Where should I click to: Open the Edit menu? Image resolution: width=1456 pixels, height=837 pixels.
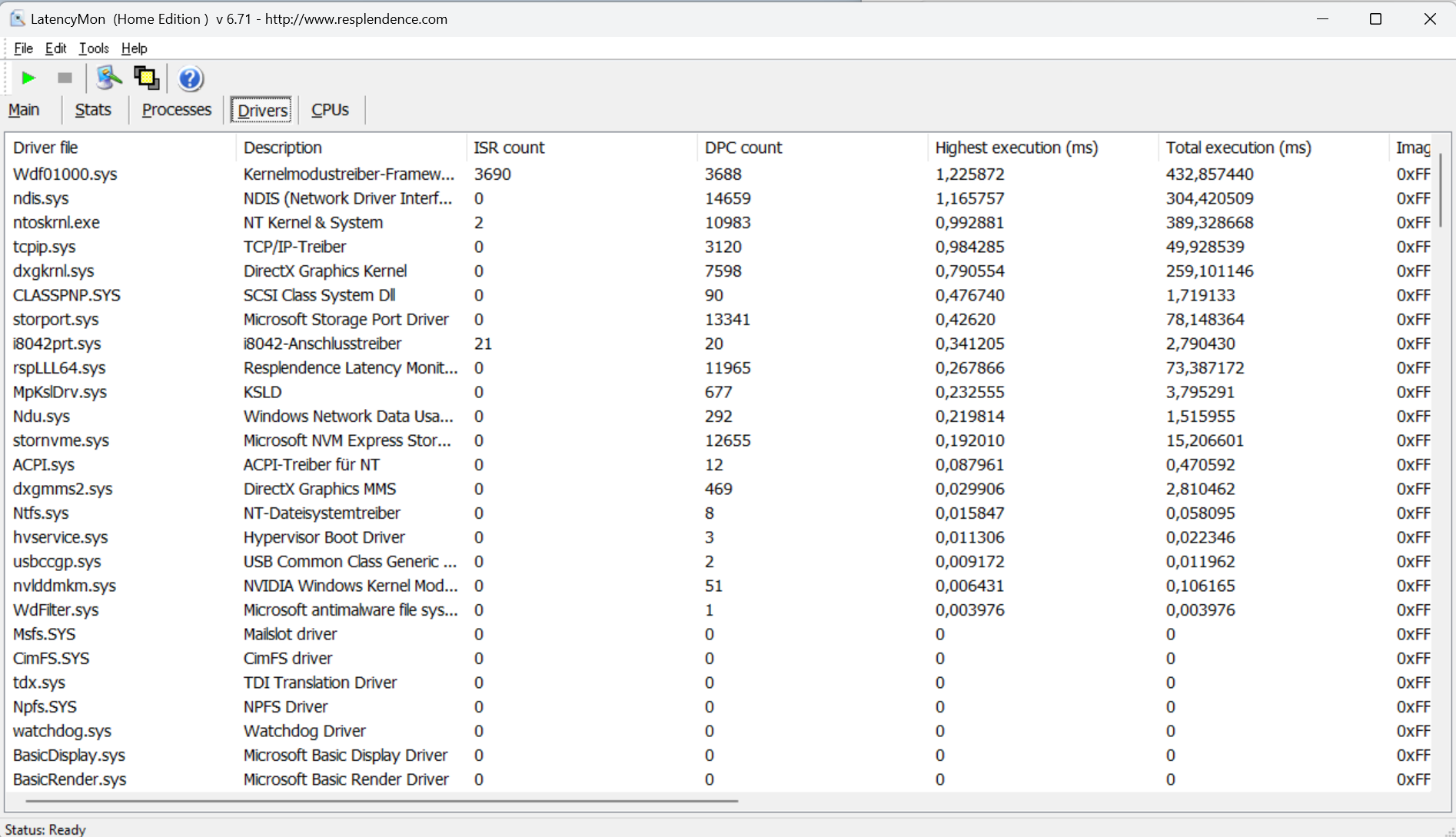[55, 48]
